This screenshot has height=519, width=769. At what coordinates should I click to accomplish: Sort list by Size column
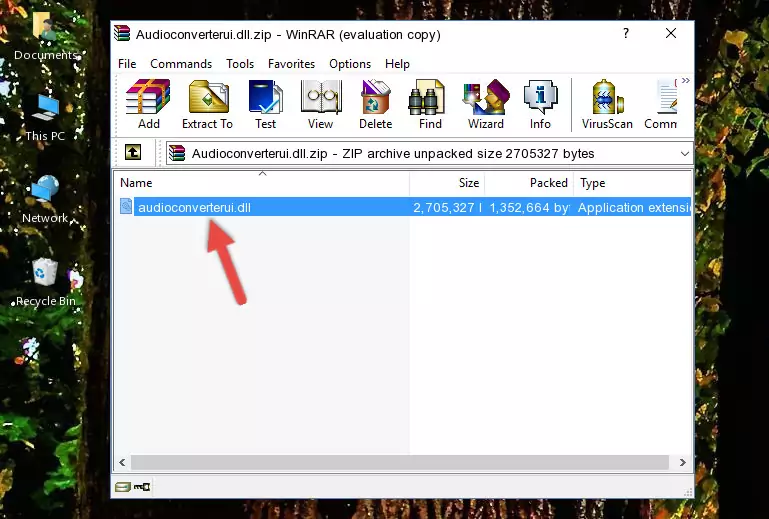click(x=447, y=183)
